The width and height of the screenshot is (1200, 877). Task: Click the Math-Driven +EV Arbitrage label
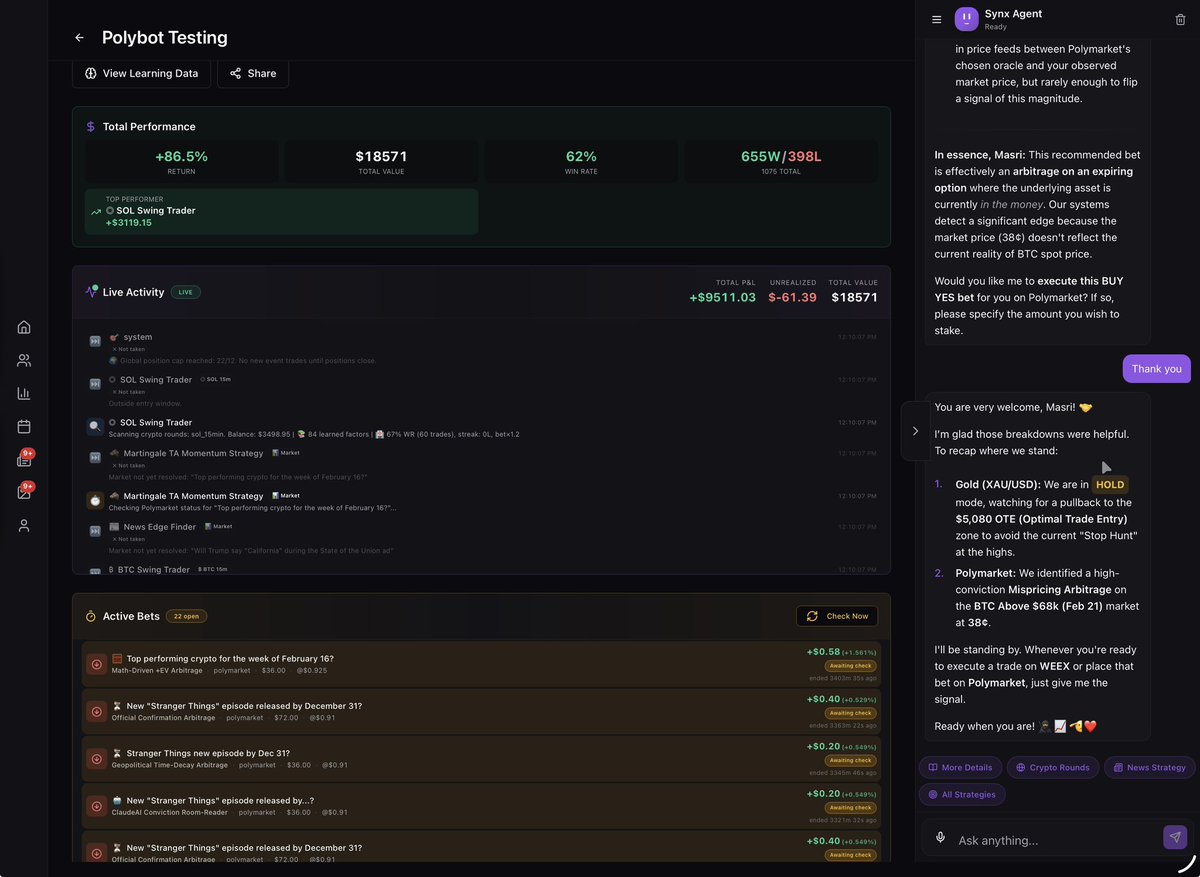[x=159, y=671]
